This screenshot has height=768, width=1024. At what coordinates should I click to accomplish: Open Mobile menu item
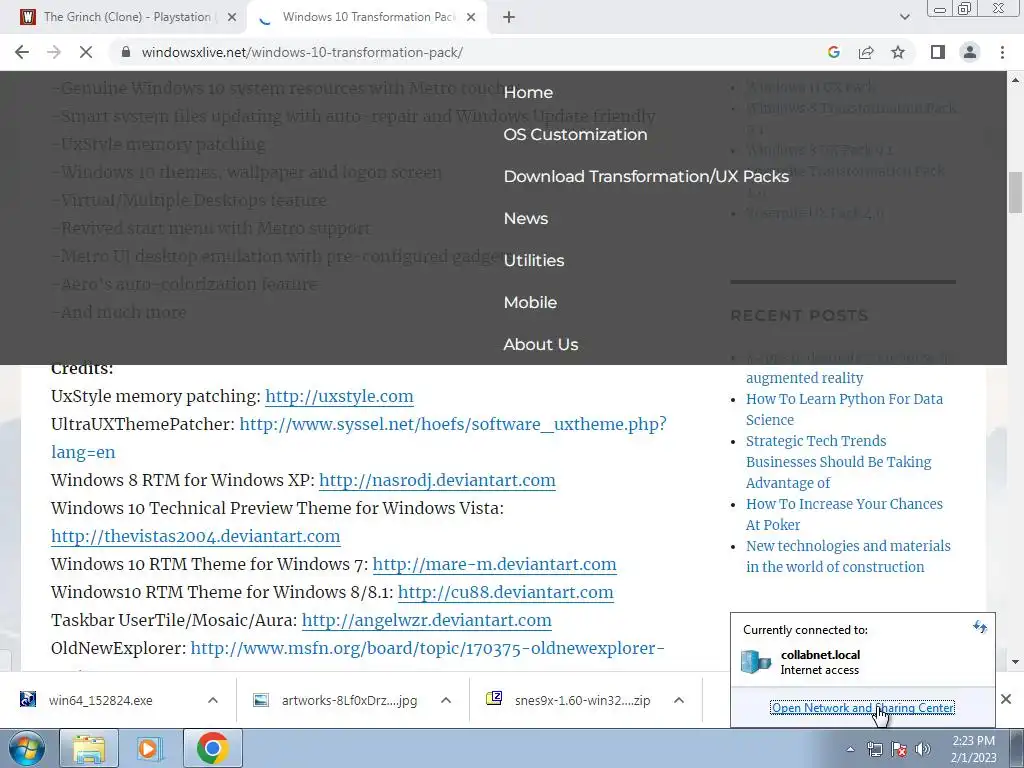pos(530,302)
